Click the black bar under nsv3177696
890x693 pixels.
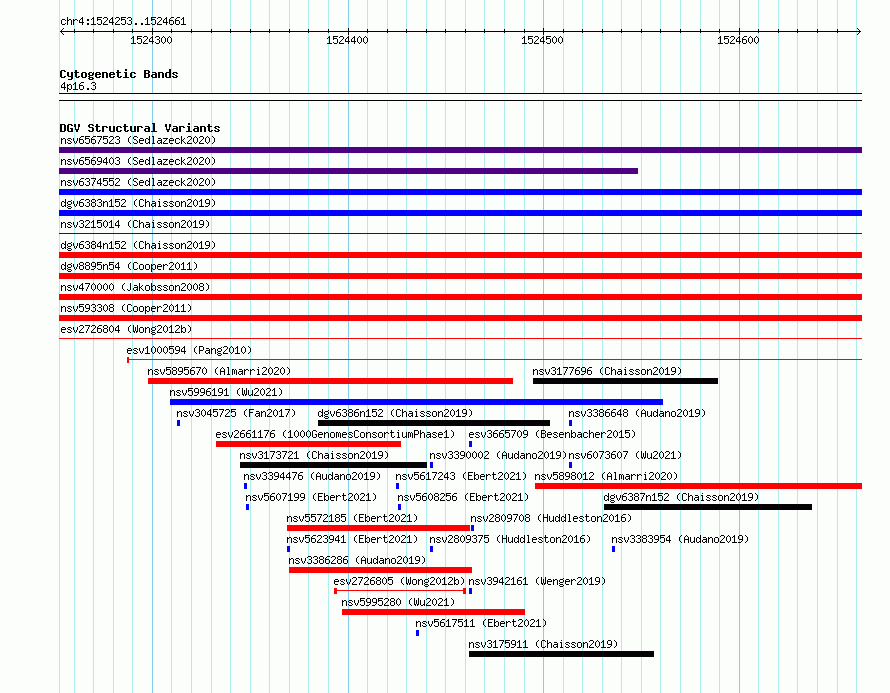pyautogui.click(x=625, y=381)
